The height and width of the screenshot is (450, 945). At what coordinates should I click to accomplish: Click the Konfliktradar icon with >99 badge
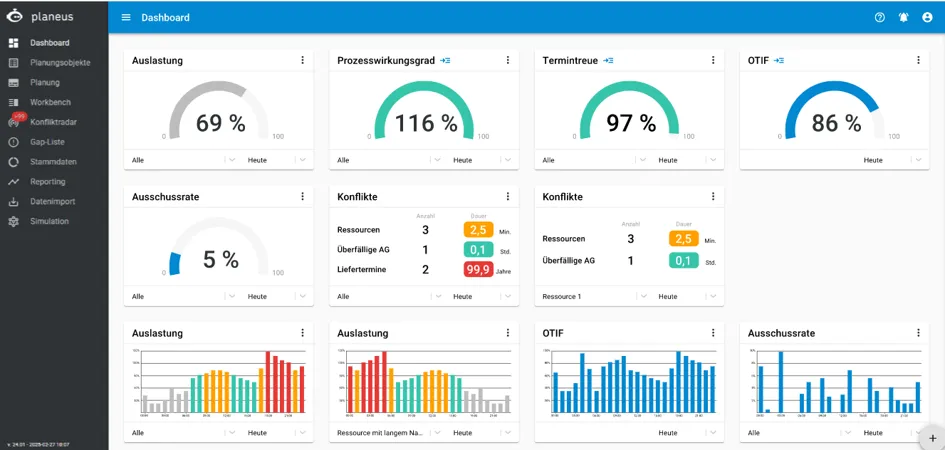pos(14,122)
